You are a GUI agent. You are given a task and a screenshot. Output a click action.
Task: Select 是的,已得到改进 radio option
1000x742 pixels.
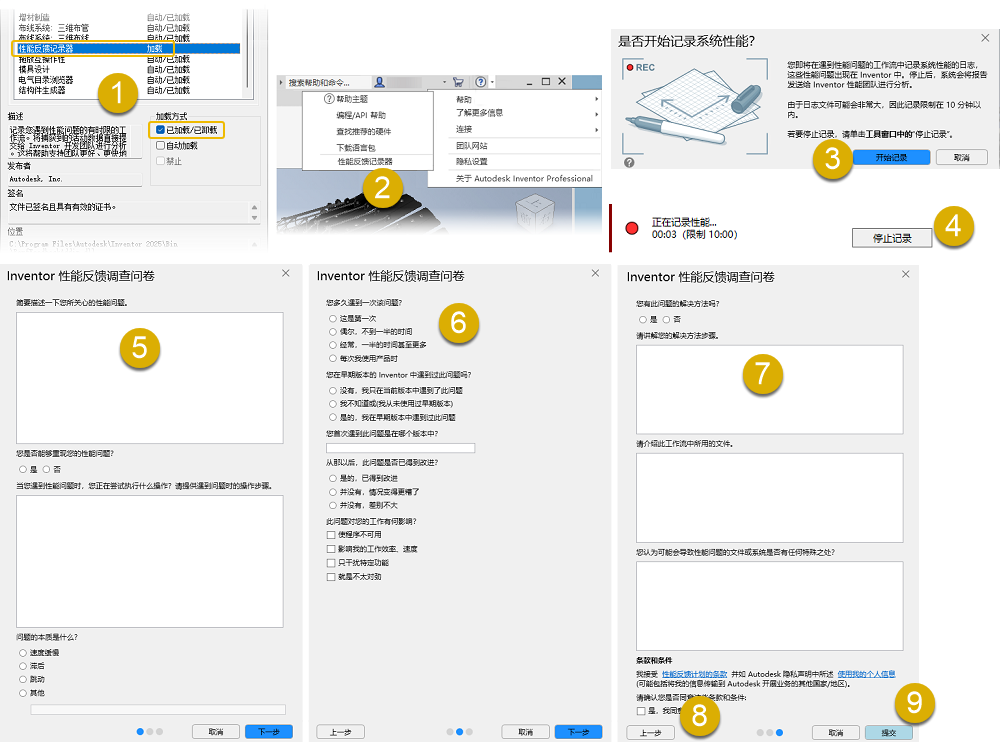coord(333,478)
